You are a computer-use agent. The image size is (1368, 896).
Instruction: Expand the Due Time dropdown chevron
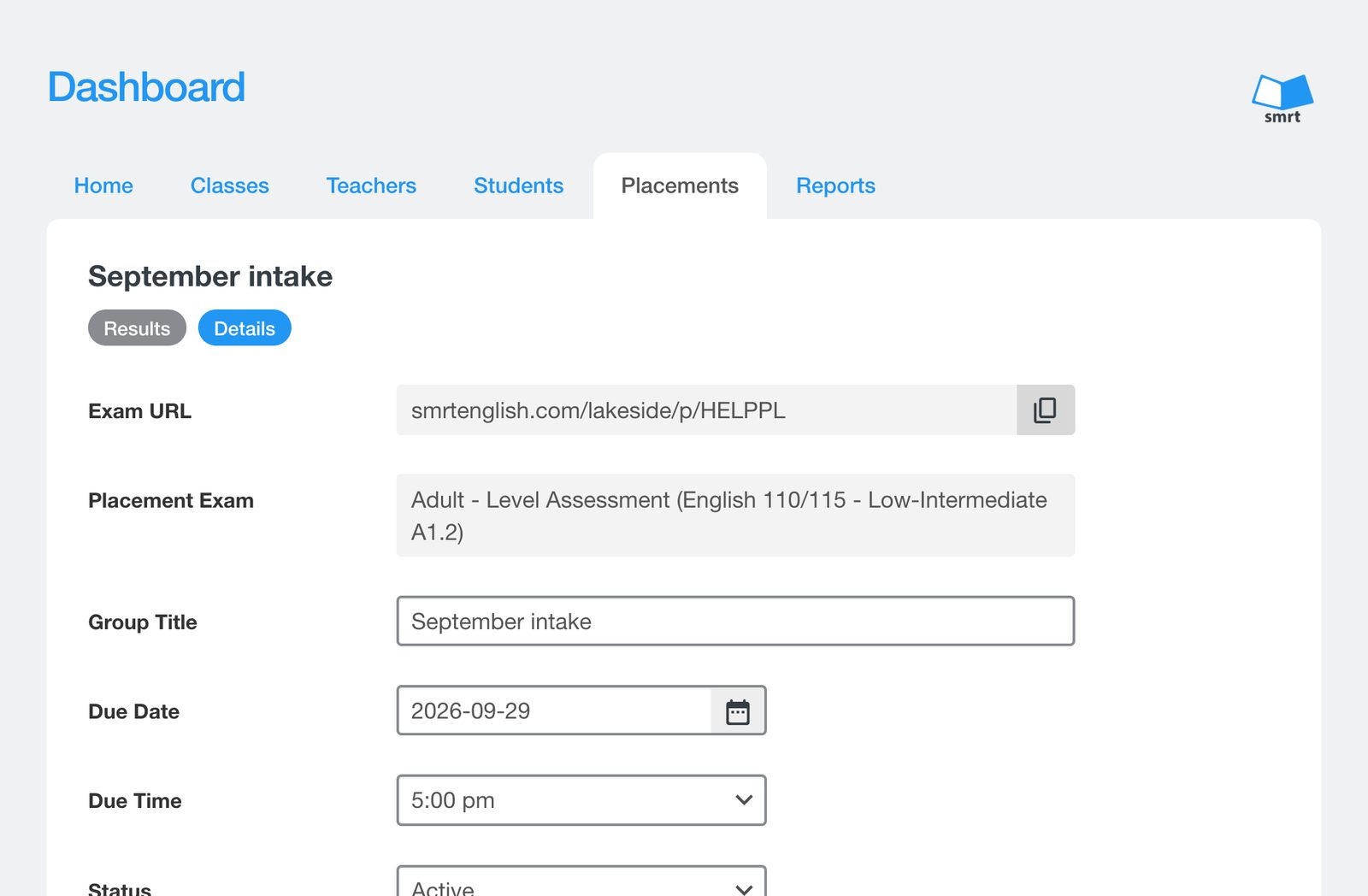click(744, 800)
